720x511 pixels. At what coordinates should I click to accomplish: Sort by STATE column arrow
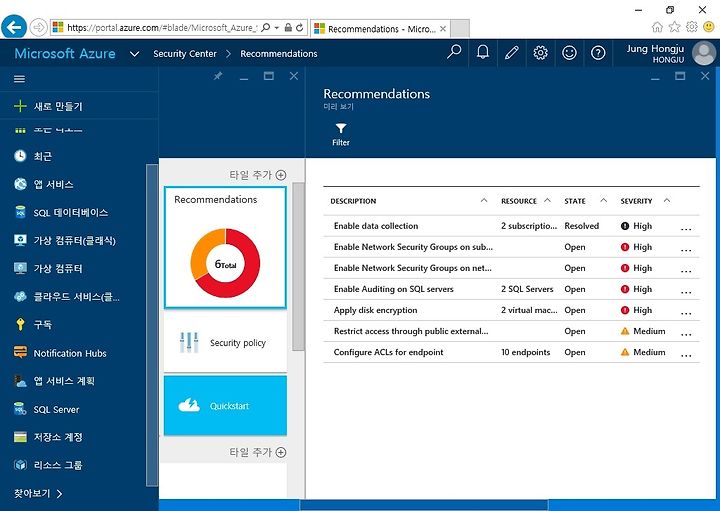603,201
